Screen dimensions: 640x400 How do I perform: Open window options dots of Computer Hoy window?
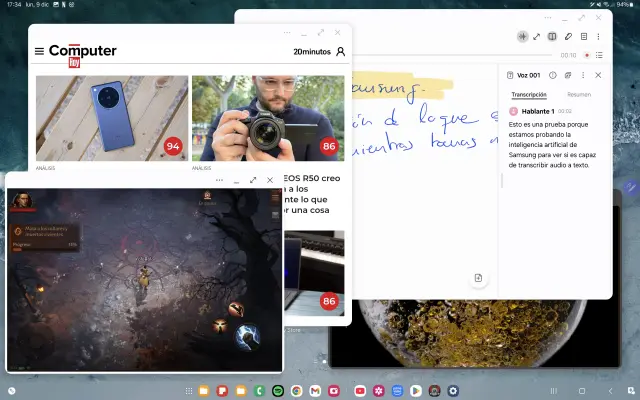pos(287,33)
